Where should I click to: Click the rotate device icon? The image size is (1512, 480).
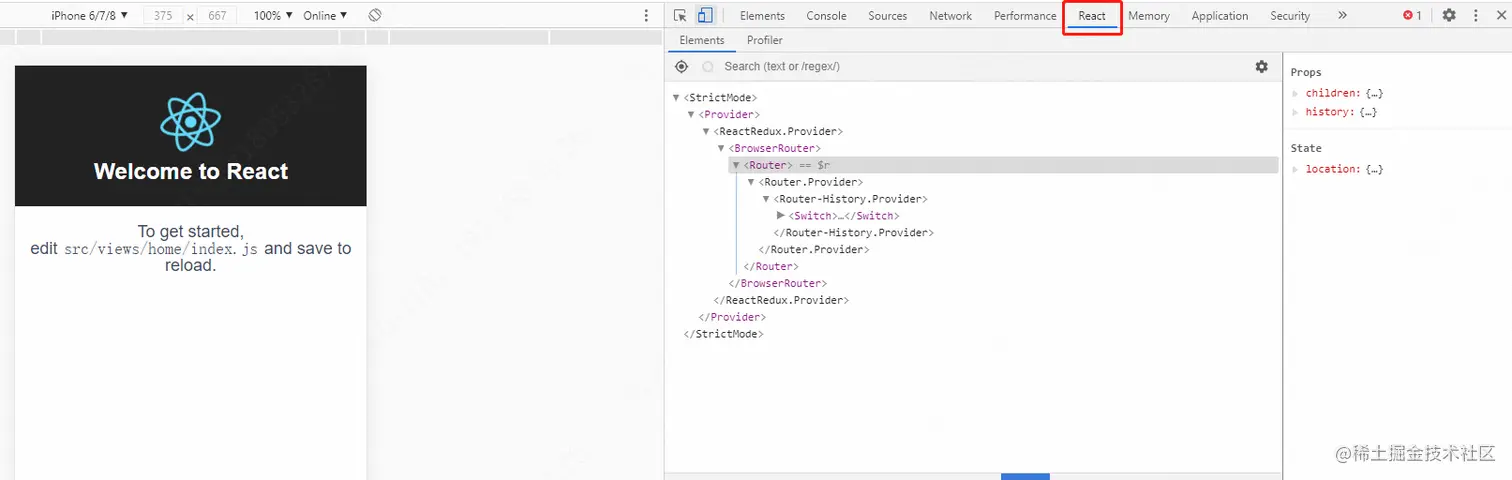pyautogui.click(x=375, y=16)
